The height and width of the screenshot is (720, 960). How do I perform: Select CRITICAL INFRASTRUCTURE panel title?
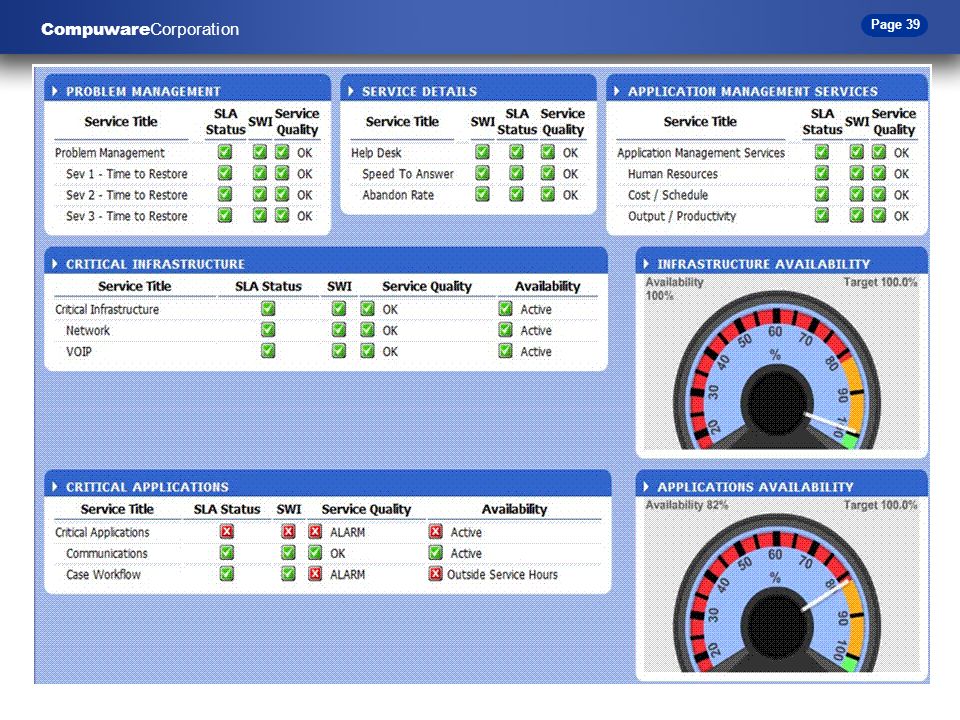156,264
